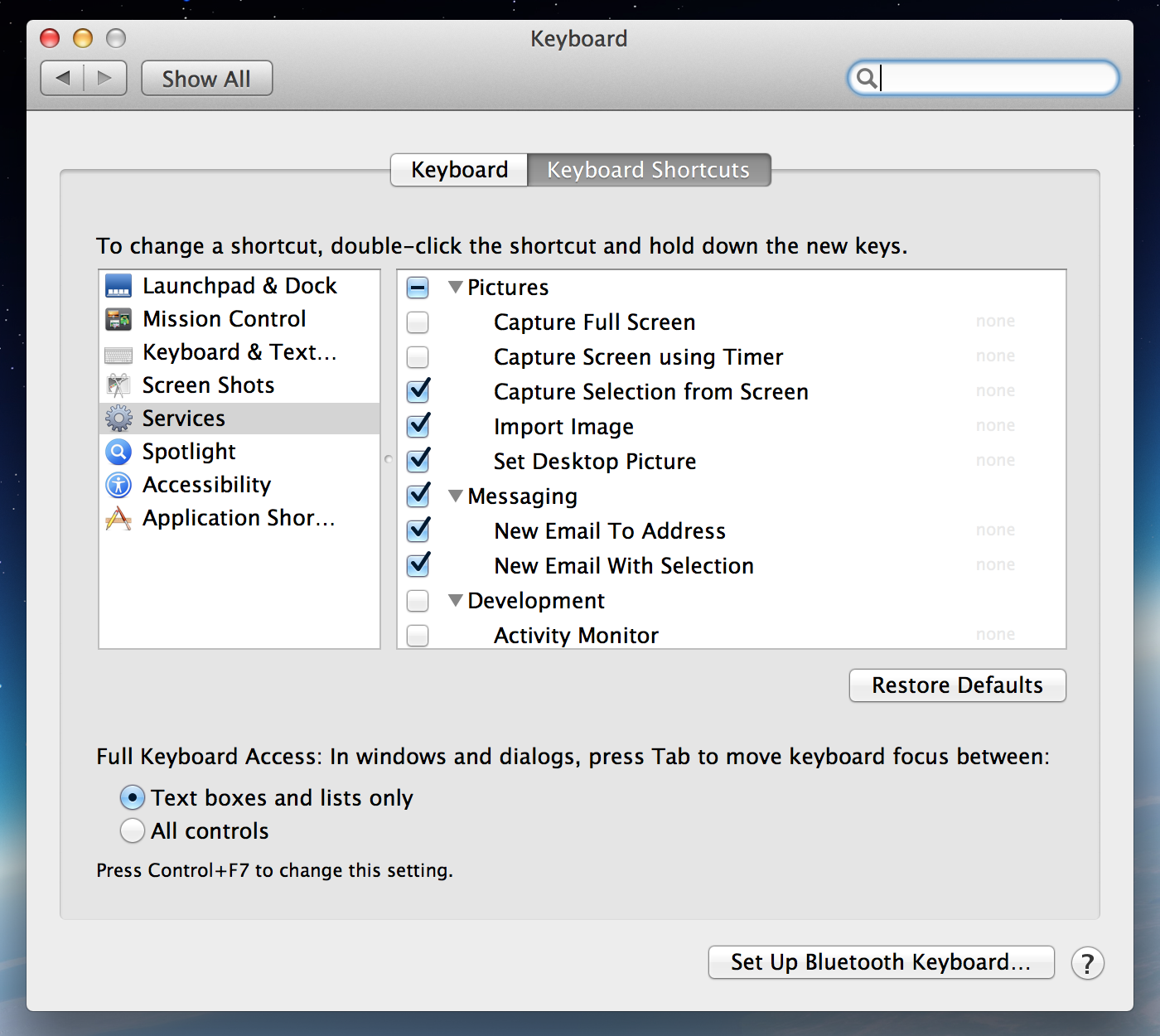Uncheck Capture Selection from Screen
This screenshot has height=1036, width=1160.
(x=418, y=390)
